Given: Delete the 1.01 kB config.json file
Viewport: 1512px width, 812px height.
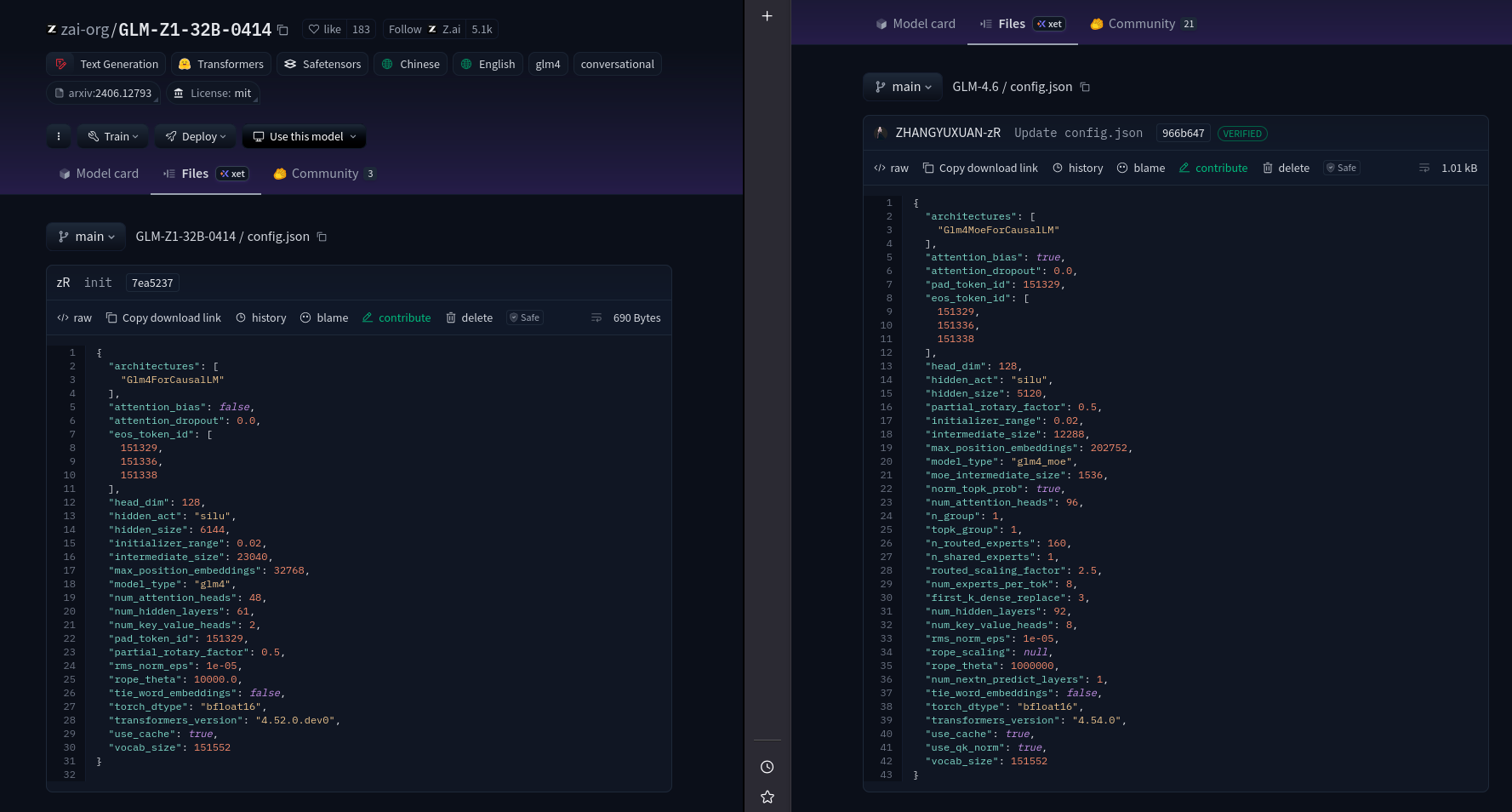Looking at the screenshot, I should 1286,168.
